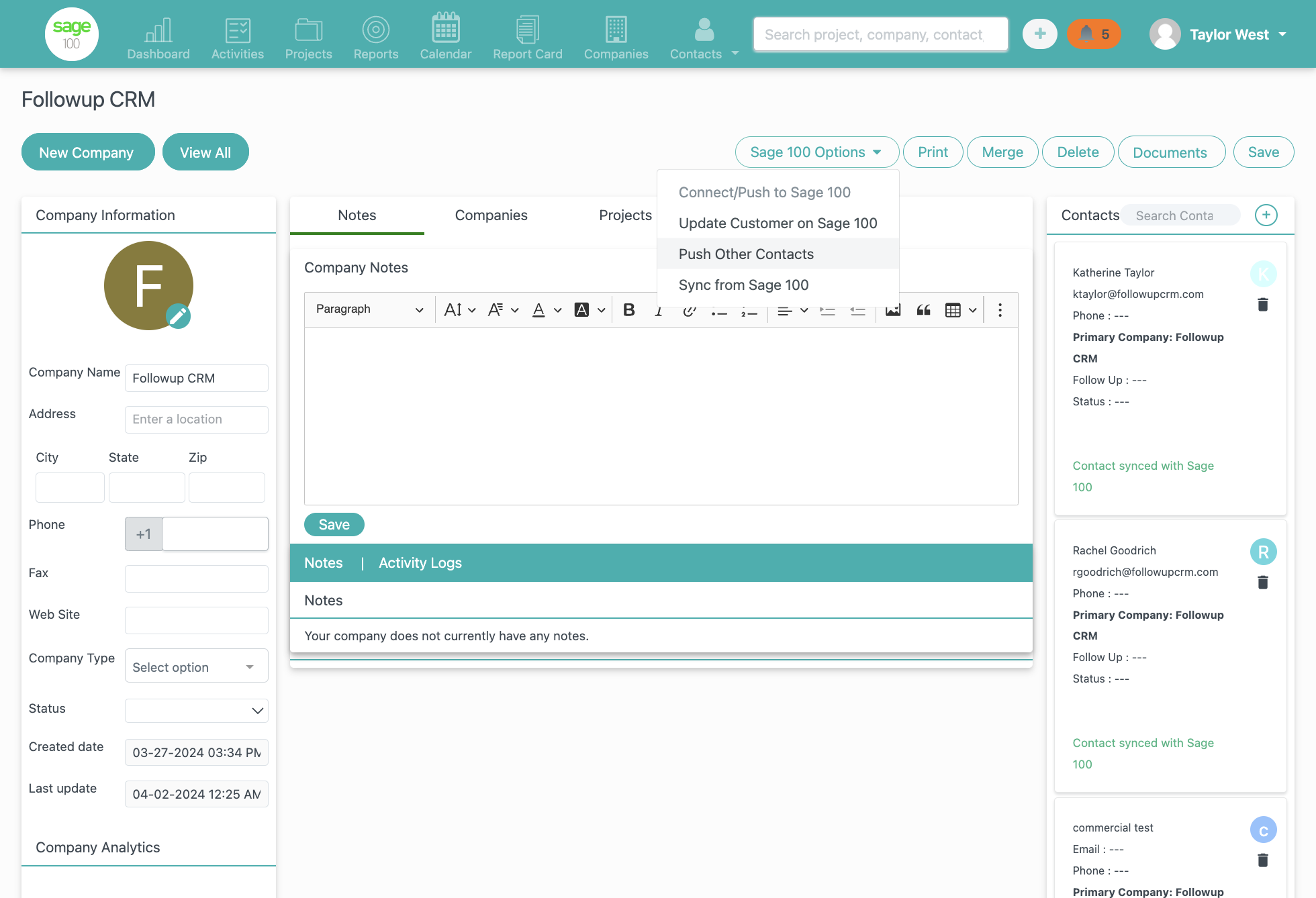Edit company logo with pencil icon
This screenshot has height=898, width=1316.
pyautogui.click(x=178, y=315)
